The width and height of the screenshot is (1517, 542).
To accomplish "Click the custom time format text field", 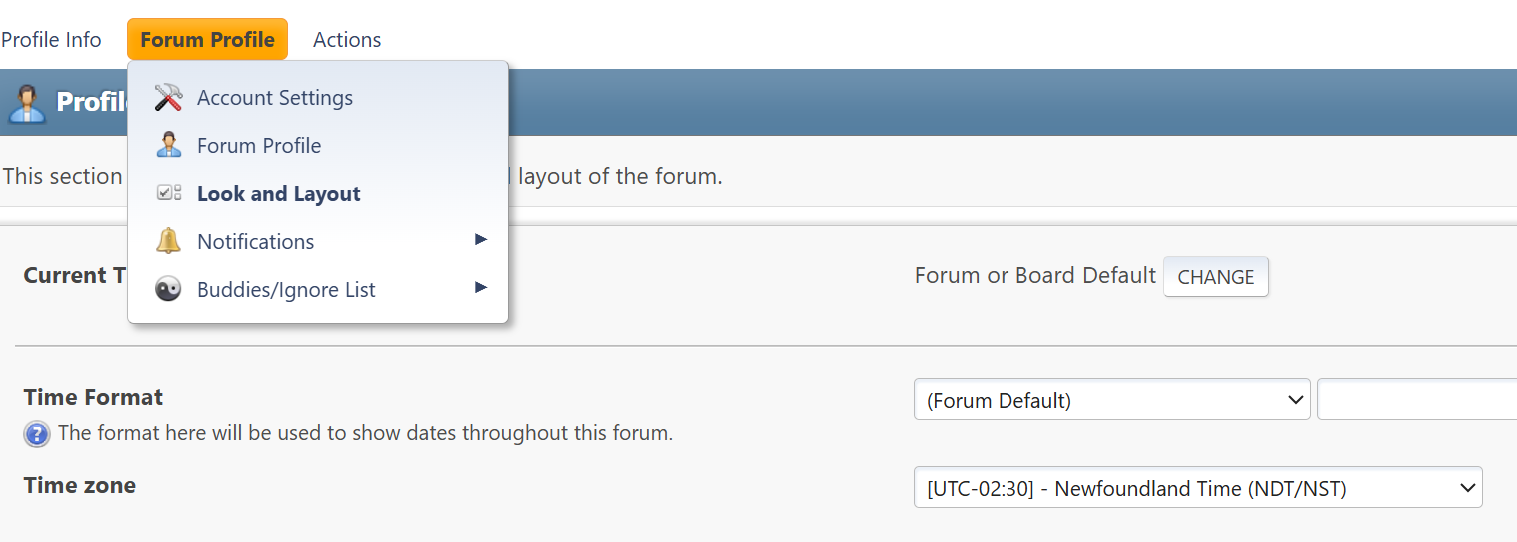I will tap(1416, 400).
